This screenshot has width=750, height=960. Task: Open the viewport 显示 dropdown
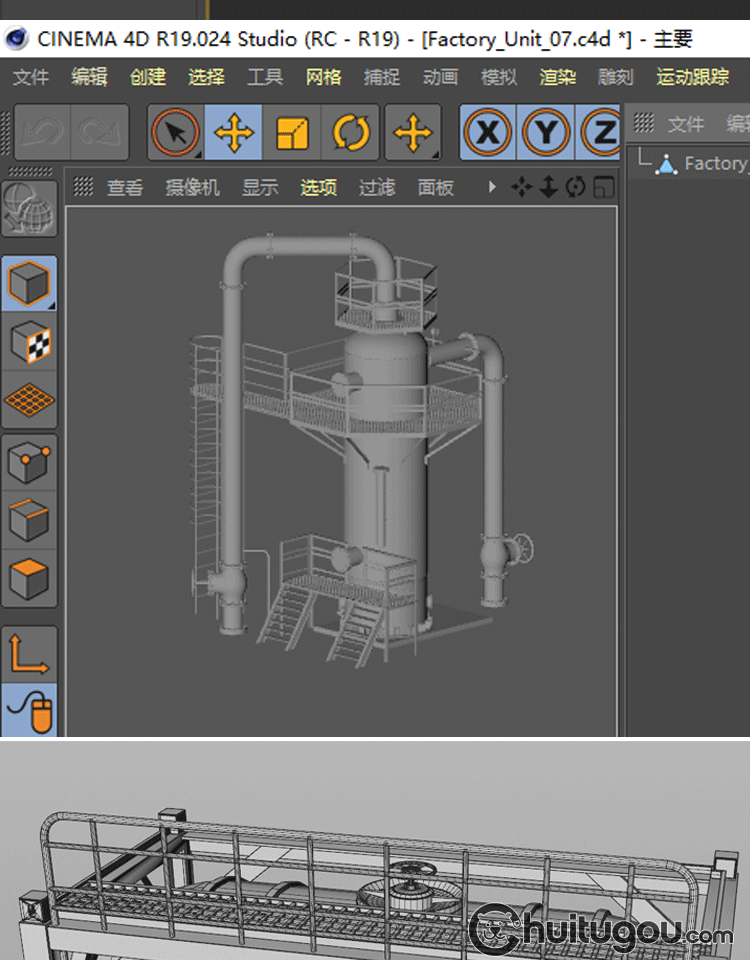pyautogui.click(x=260, y=187)
